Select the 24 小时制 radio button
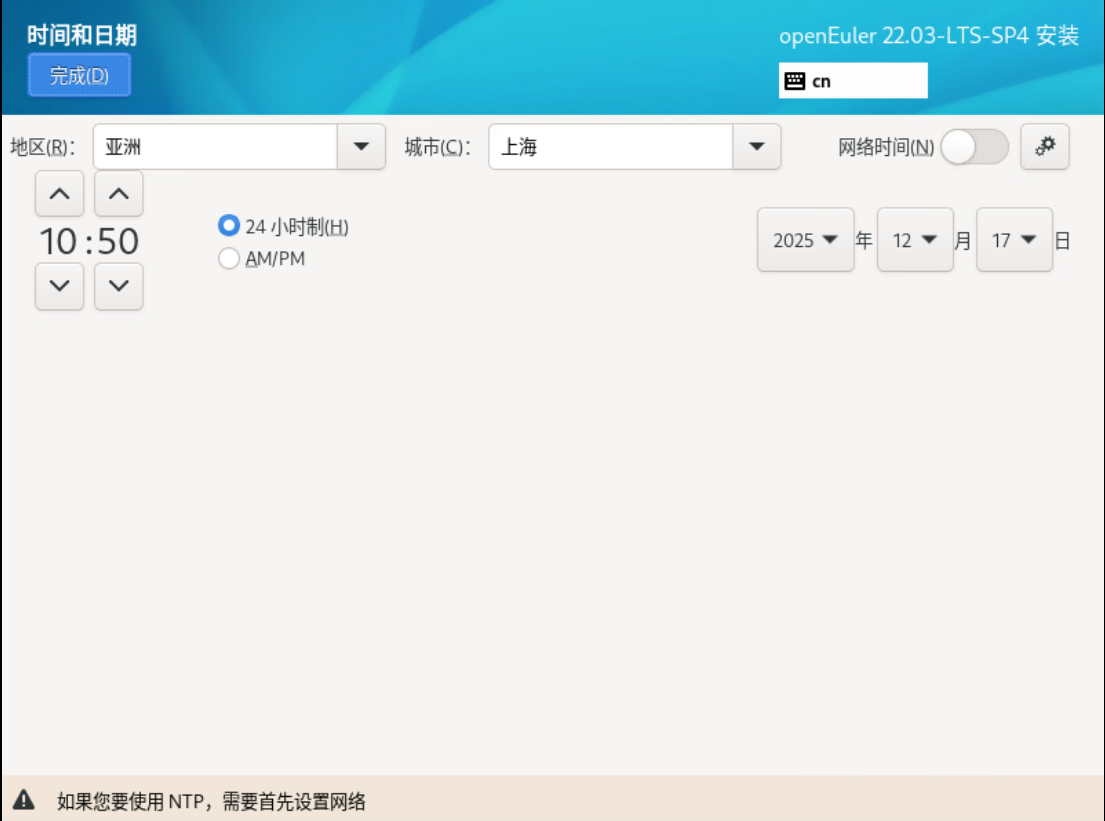Image resolution: width=1105 pixels, height=821 pixels. click(x=229, y=228)
